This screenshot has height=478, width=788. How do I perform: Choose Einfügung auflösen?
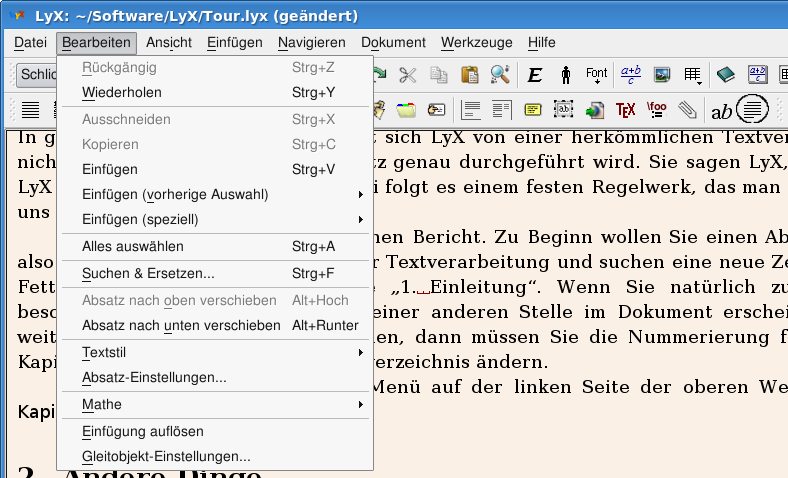pos(215,431)
